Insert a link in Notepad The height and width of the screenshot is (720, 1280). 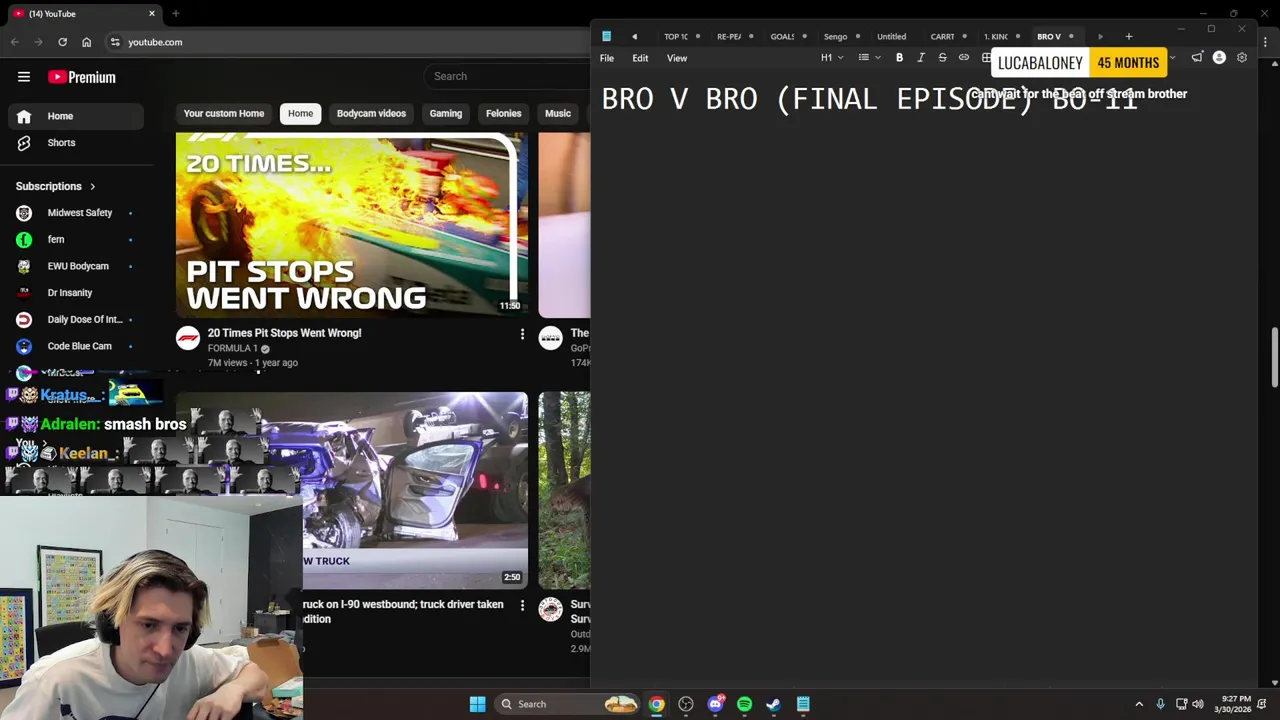click(x=964, y=58)
